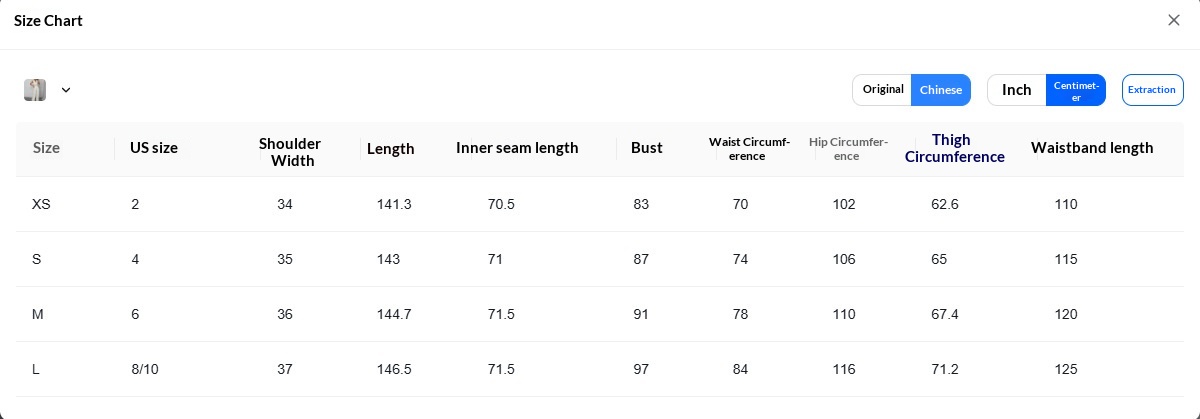
Task: Open the product thumbnail selector
Action: (35, 90)
